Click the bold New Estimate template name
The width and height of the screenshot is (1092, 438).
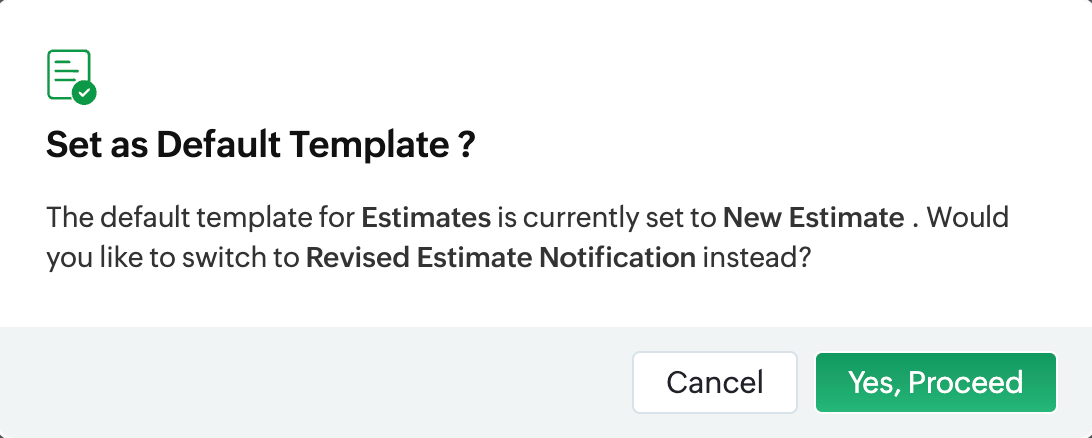[x=813, y=217]
